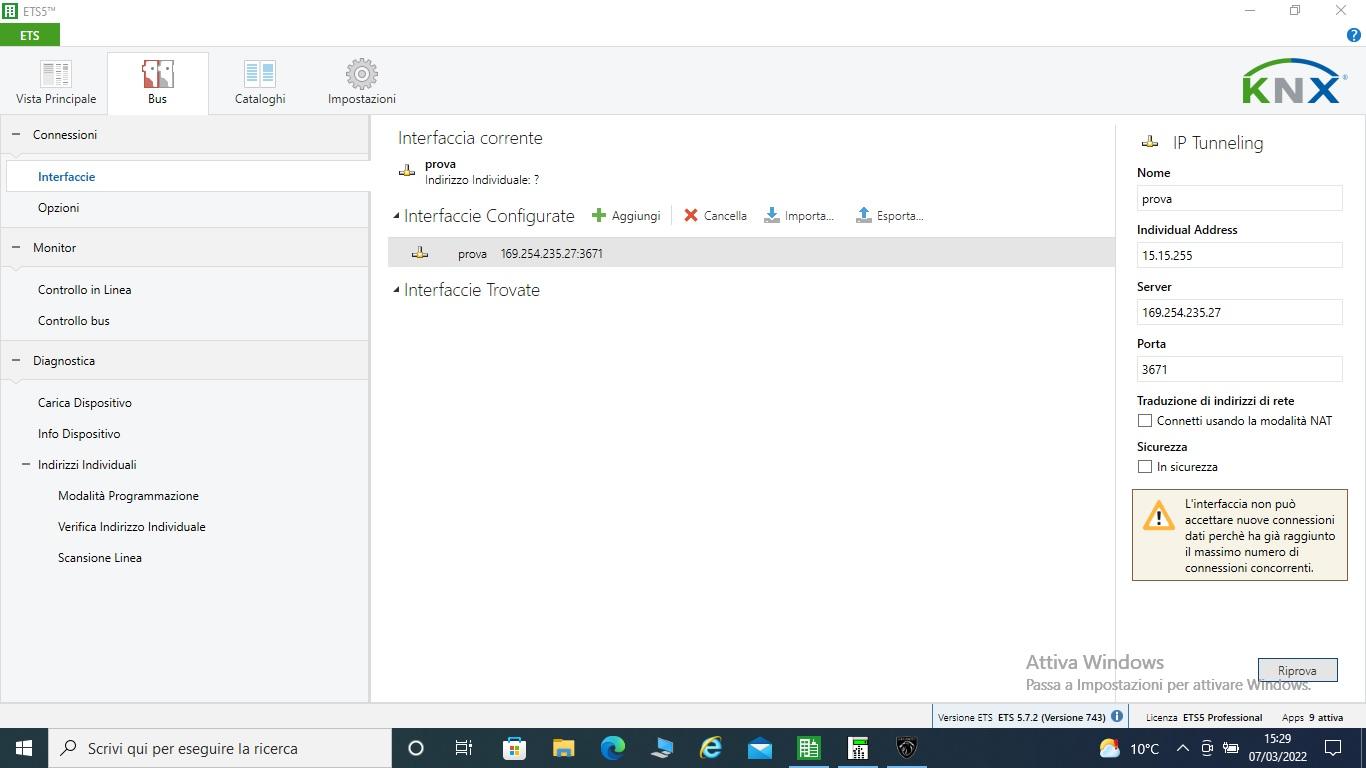Click Licenza ETS5 Professional in status bar

(1204, 717)
